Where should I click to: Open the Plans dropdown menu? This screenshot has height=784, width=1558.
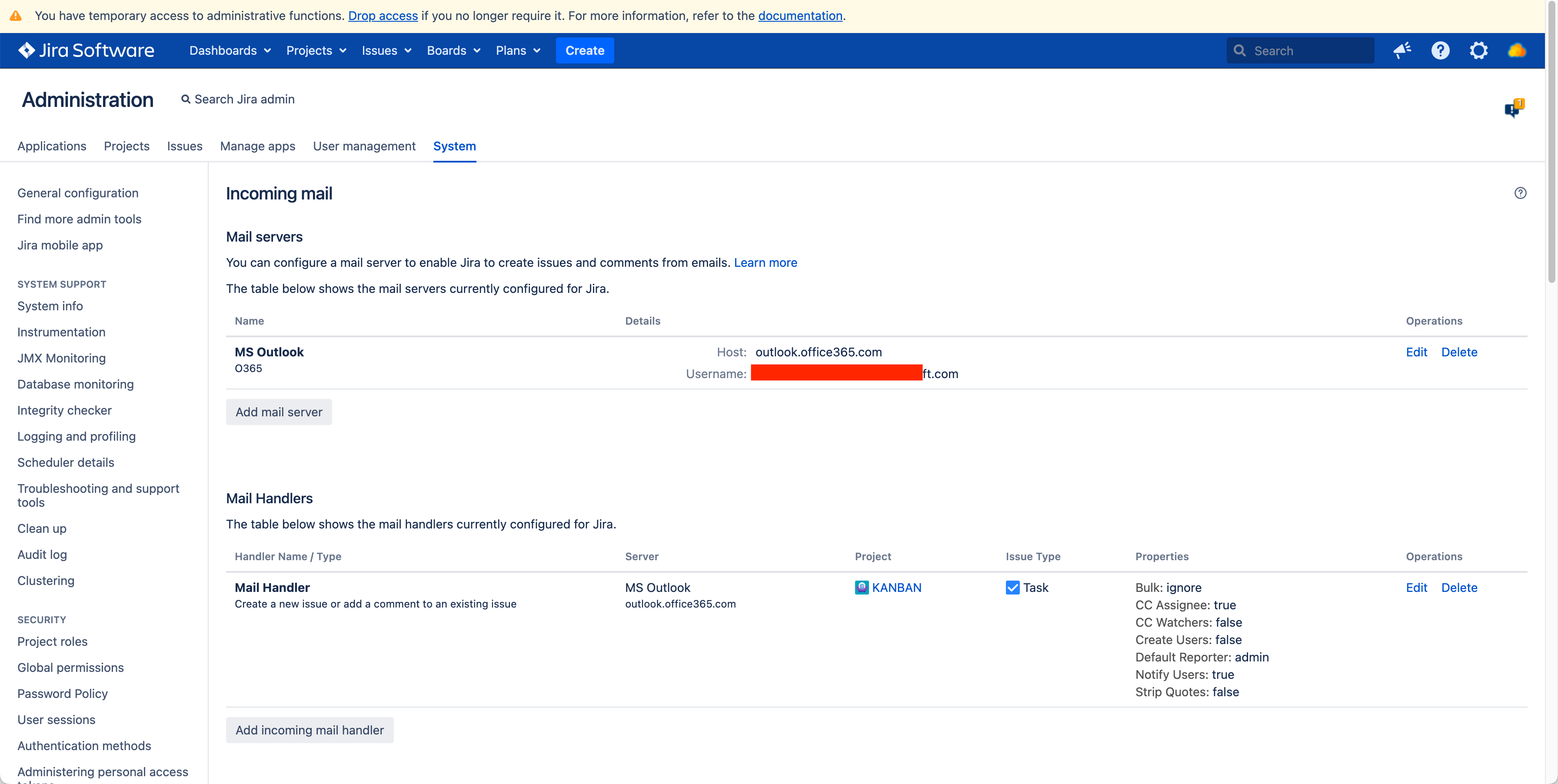(517, 50)
